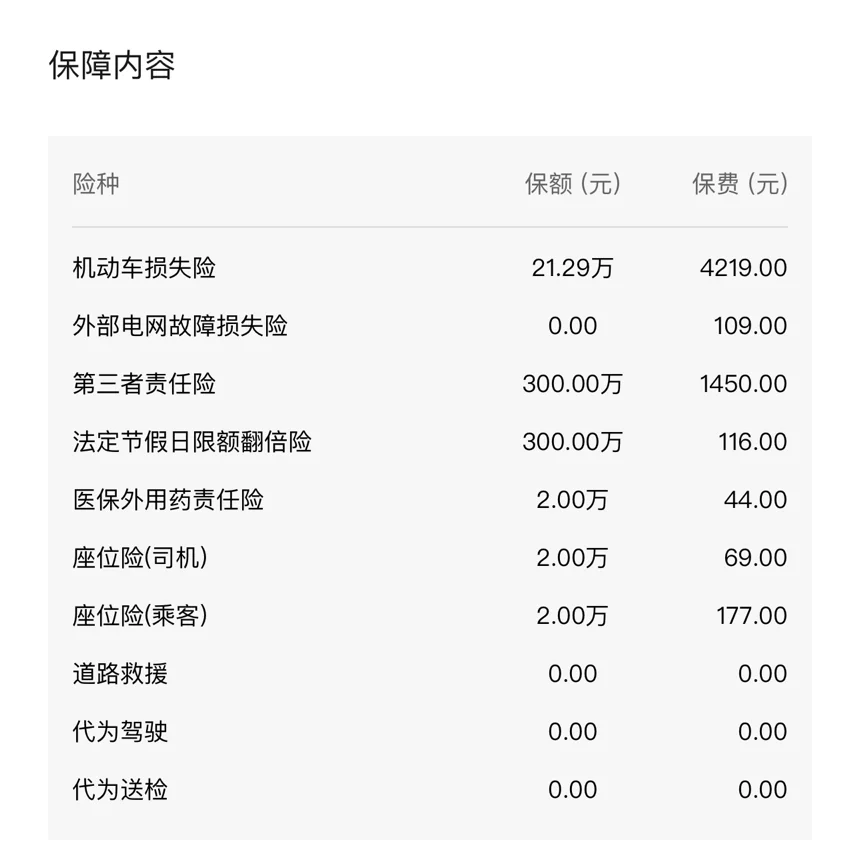Click the 保费 (元) column header
The width and height of the screenshot is (860, 860).
click(x=740, y=184)
